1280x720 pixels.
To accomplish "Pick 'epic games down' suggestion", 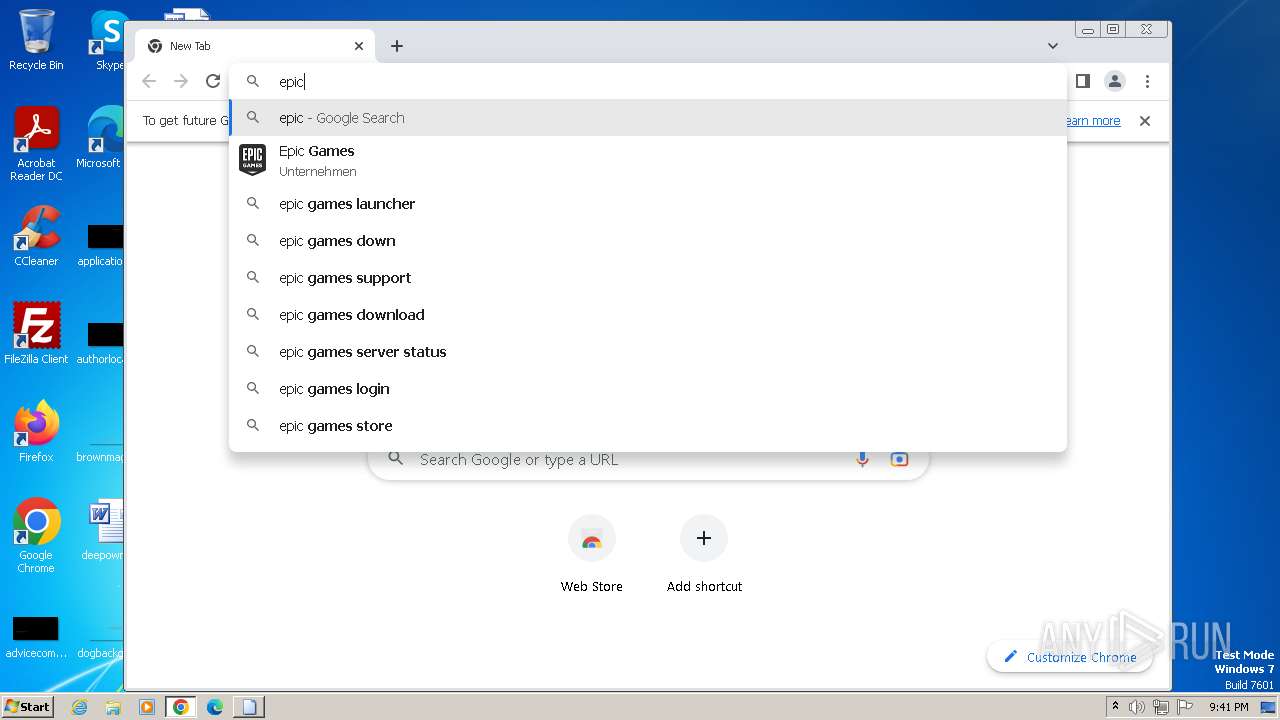I will point(648,241).
